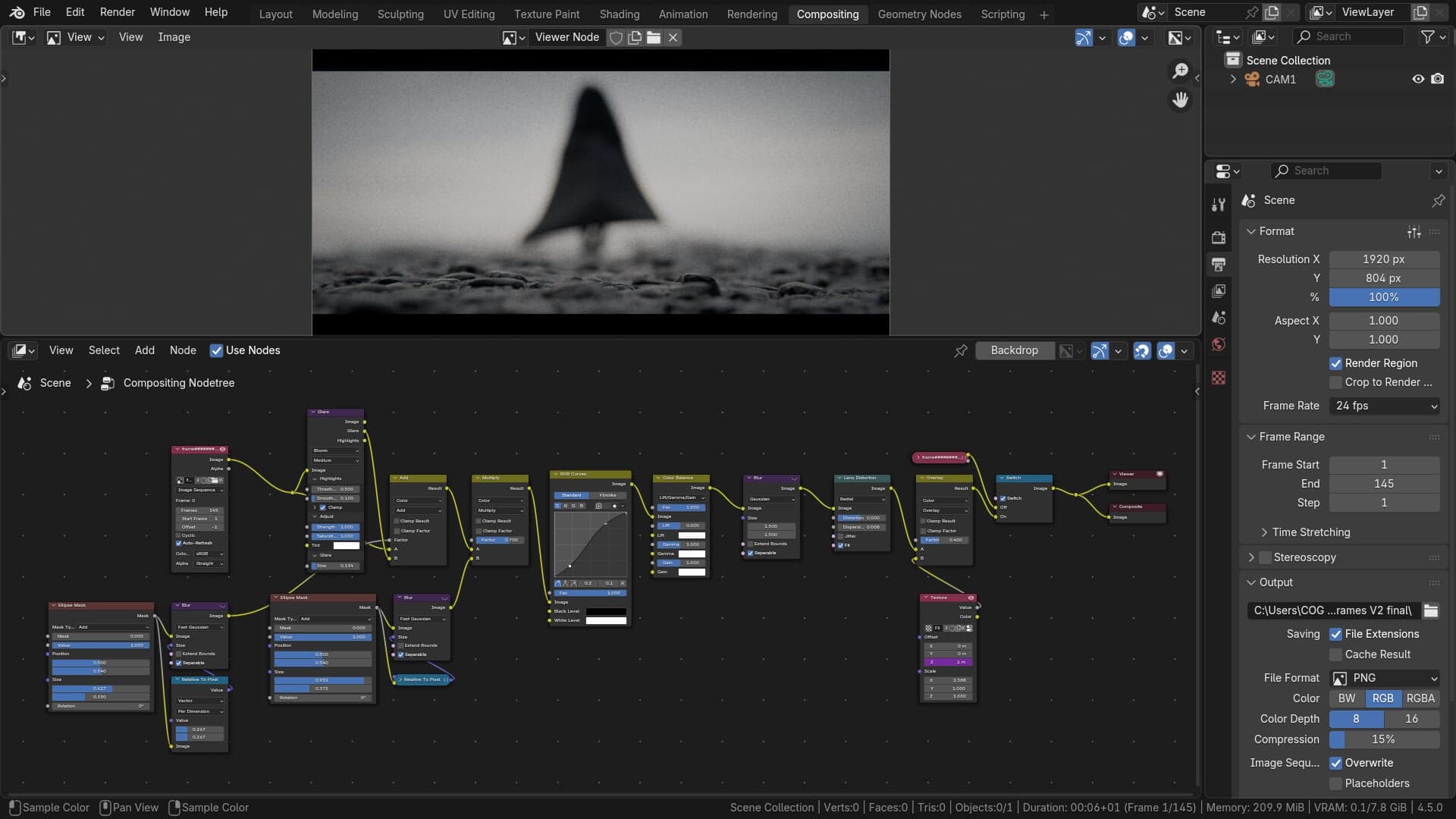
Task: Disable CAM1 in renders with camera icon
Action: (x=1437, y=79)
